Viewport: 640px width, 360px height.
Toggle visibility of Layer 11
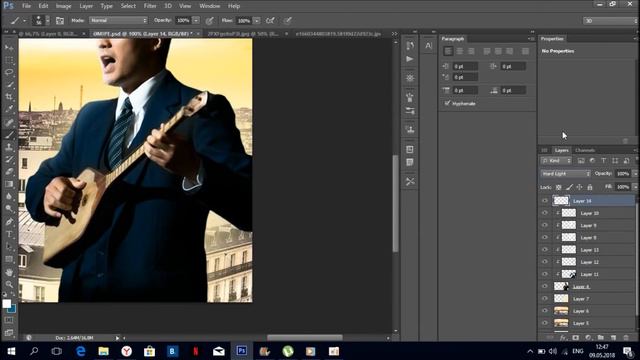[x=545, y=274]
